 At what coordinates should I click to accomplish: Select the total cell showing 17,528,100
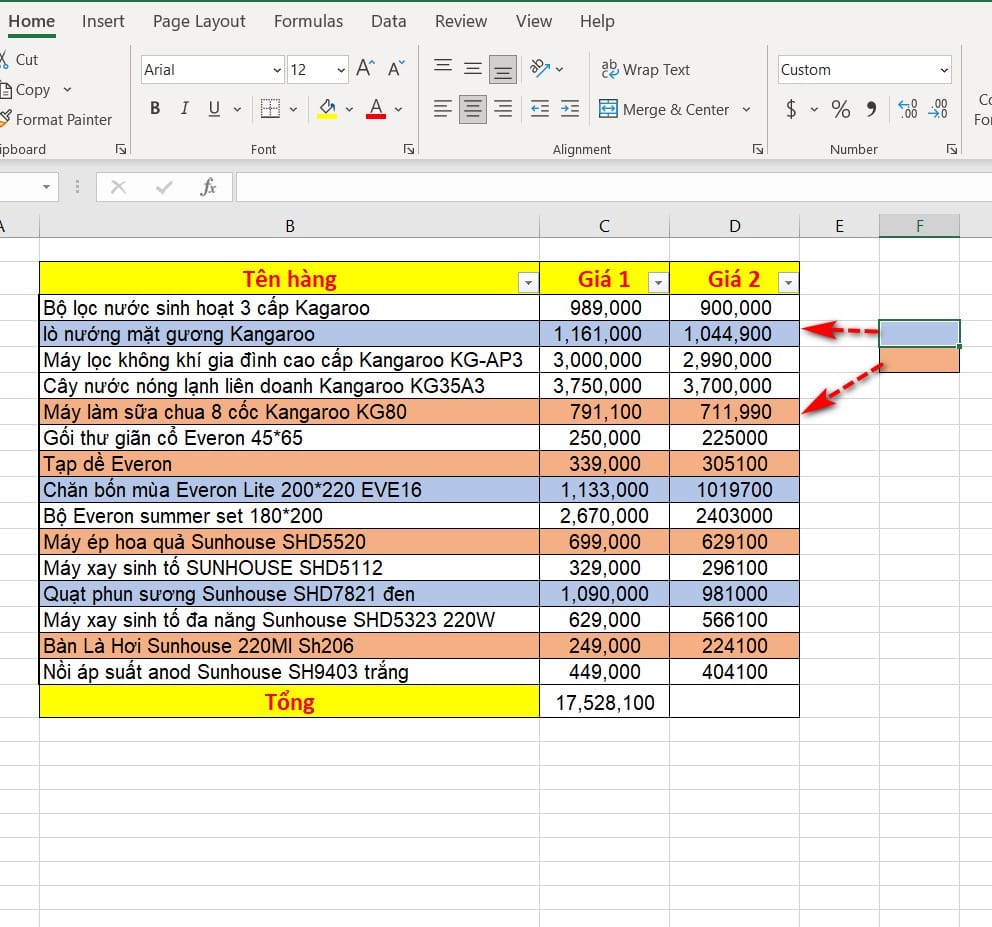pos(604,702)
